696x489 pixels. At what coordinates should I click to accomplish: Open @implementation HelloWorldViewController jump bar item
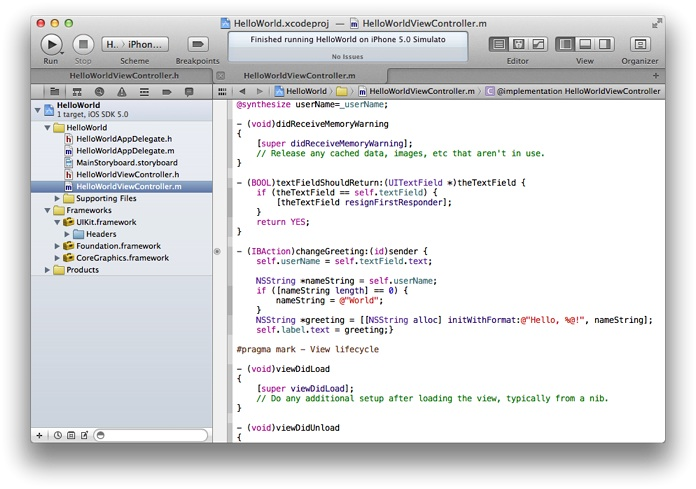click(x=573, y=91)
